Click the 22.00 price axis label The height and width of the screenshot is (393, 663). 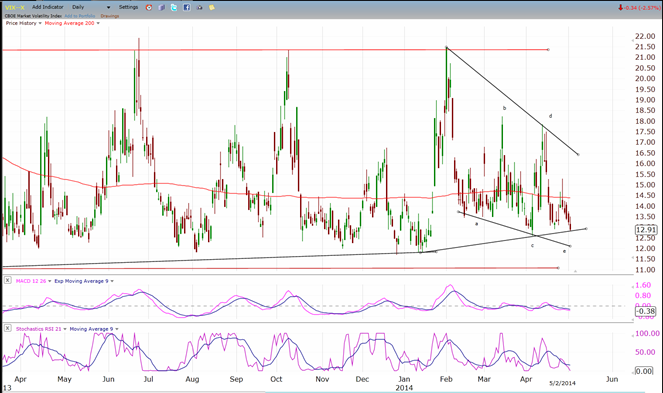click(x=645, y=36)
